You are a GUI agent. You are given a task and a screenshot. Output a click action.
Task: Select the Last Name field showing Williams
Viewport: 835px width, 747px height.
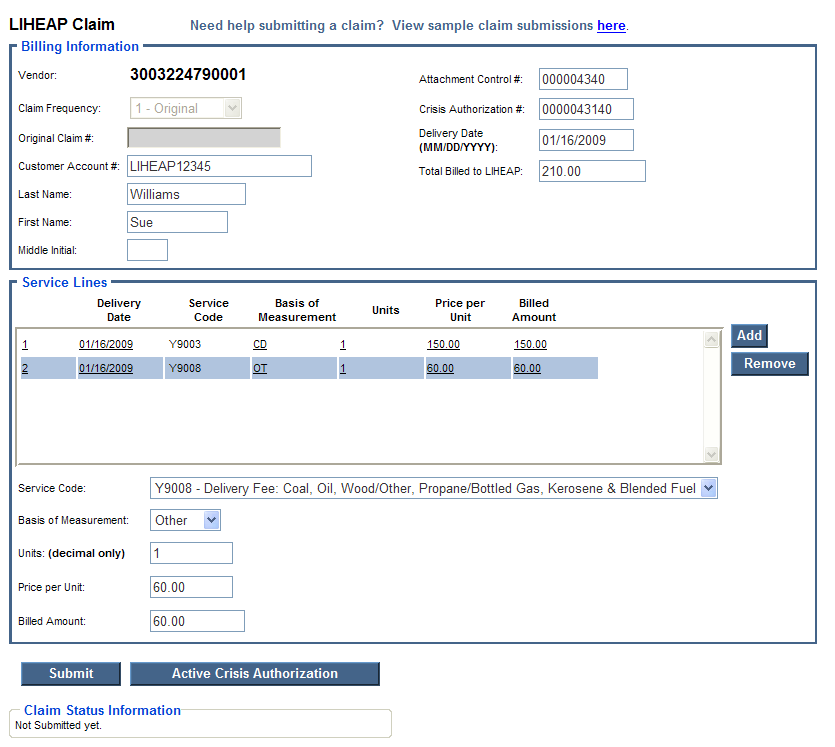(x=186, y=194)
